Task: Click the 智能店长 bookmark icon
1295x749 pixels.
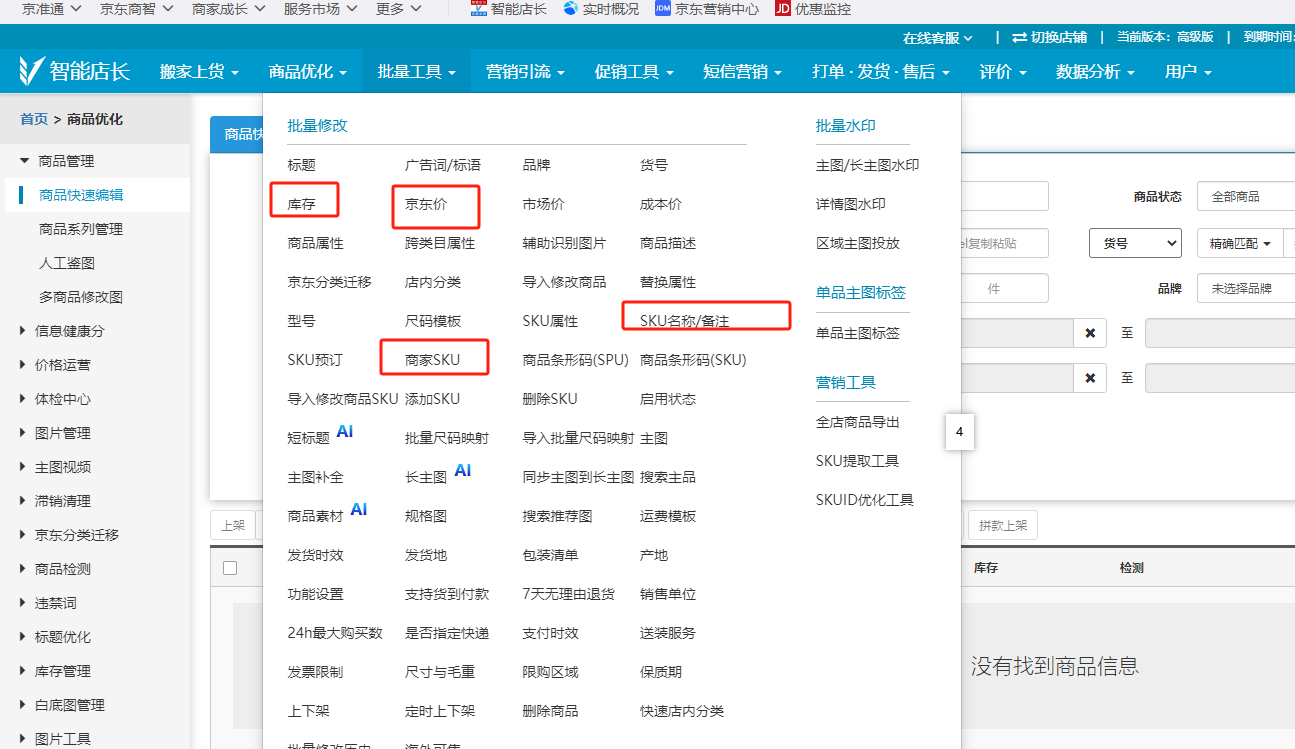Action: (x=477, y=9)
